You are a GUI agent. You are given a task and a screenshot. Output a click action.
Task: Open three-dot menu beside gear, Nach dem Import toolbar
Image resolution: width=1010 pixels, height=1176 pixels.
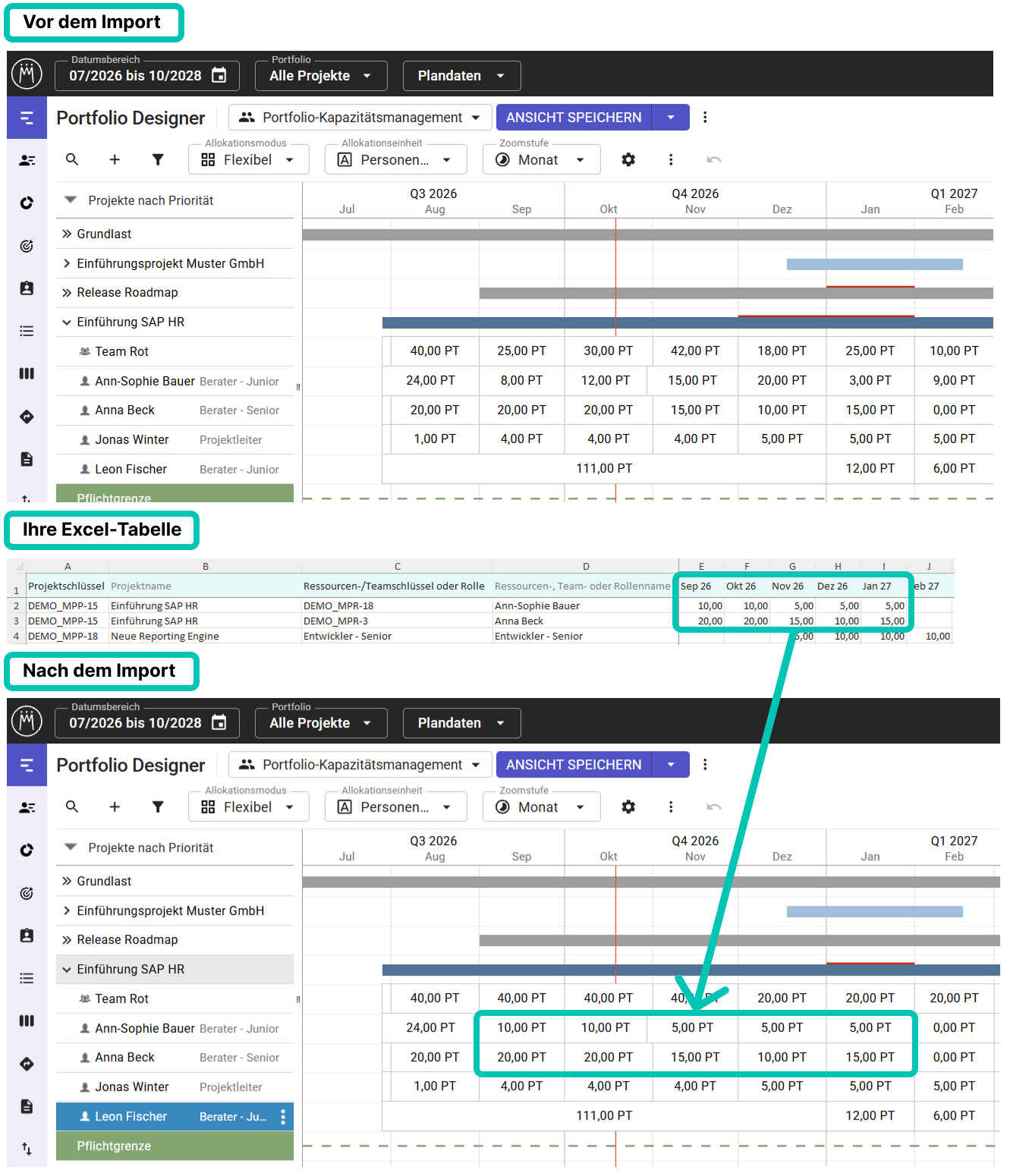coord(671,807)
